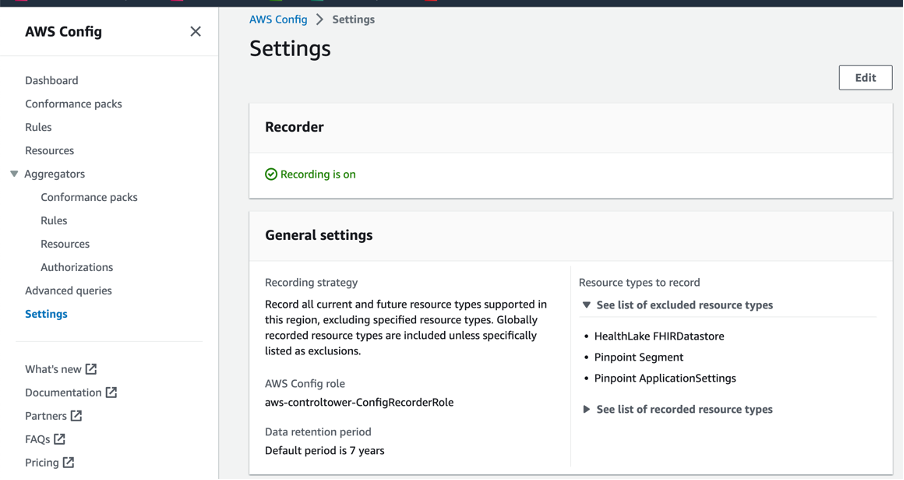
Task: Click the Resource types to record label
Action: click(639, 282)
